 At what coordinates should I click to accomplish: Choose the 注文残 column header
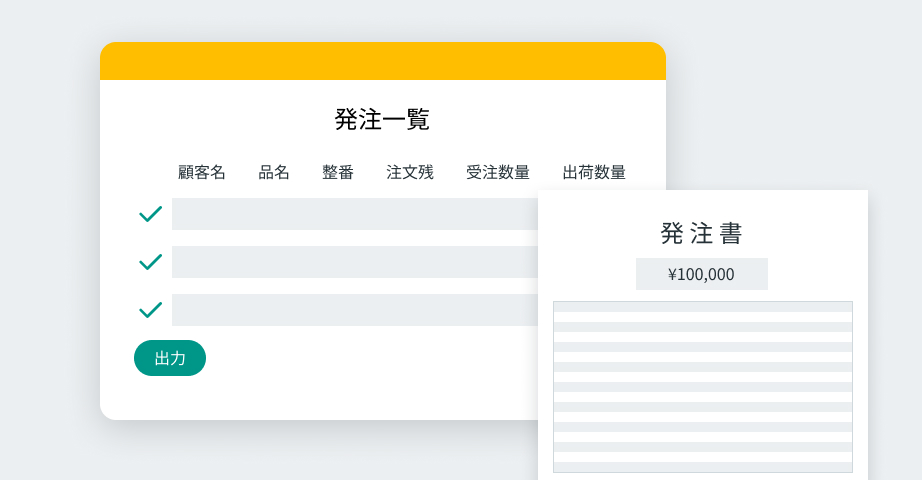pos(410,172)
